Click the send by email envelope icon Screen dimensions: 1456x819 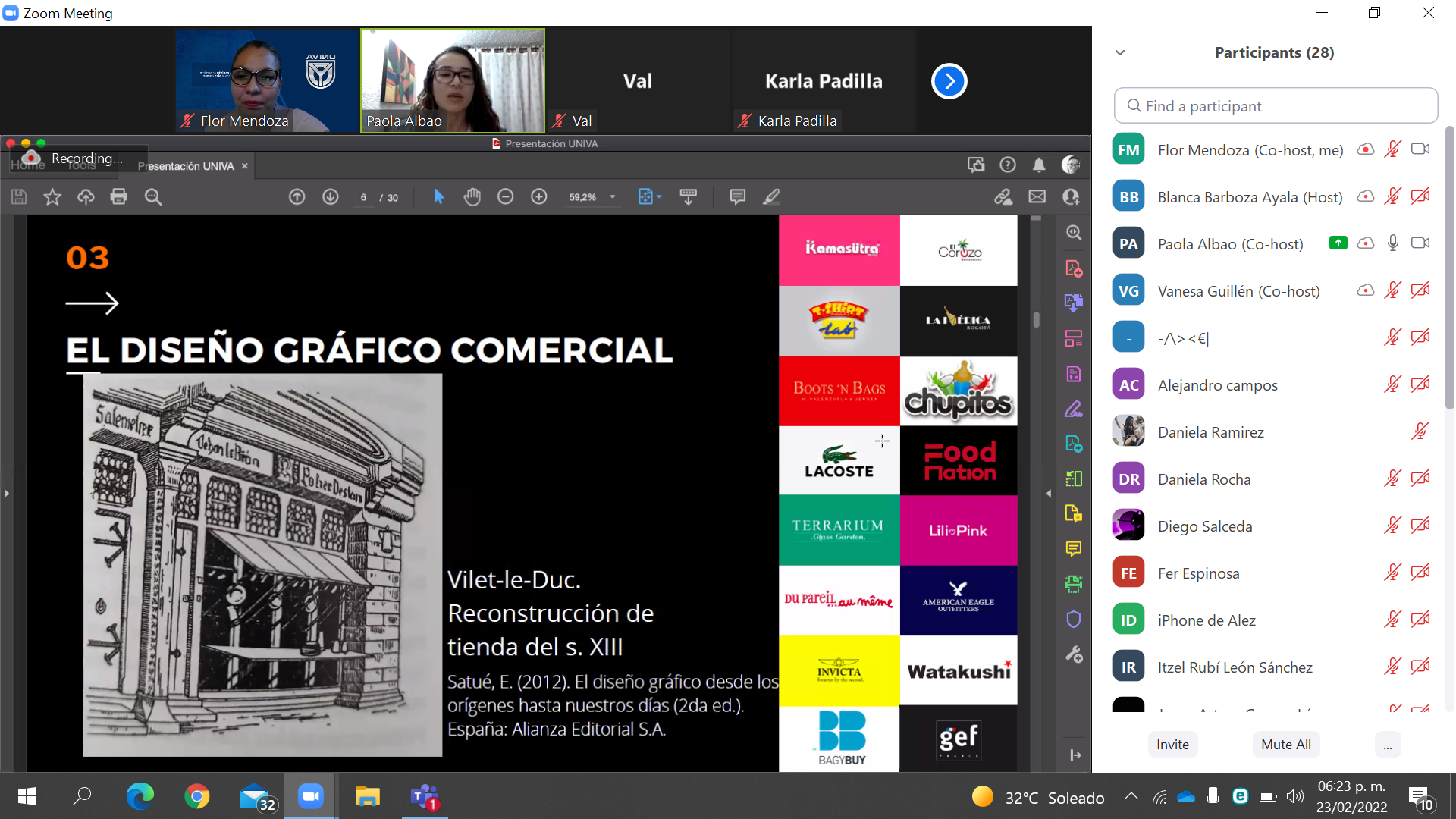tap(1037, 197)
